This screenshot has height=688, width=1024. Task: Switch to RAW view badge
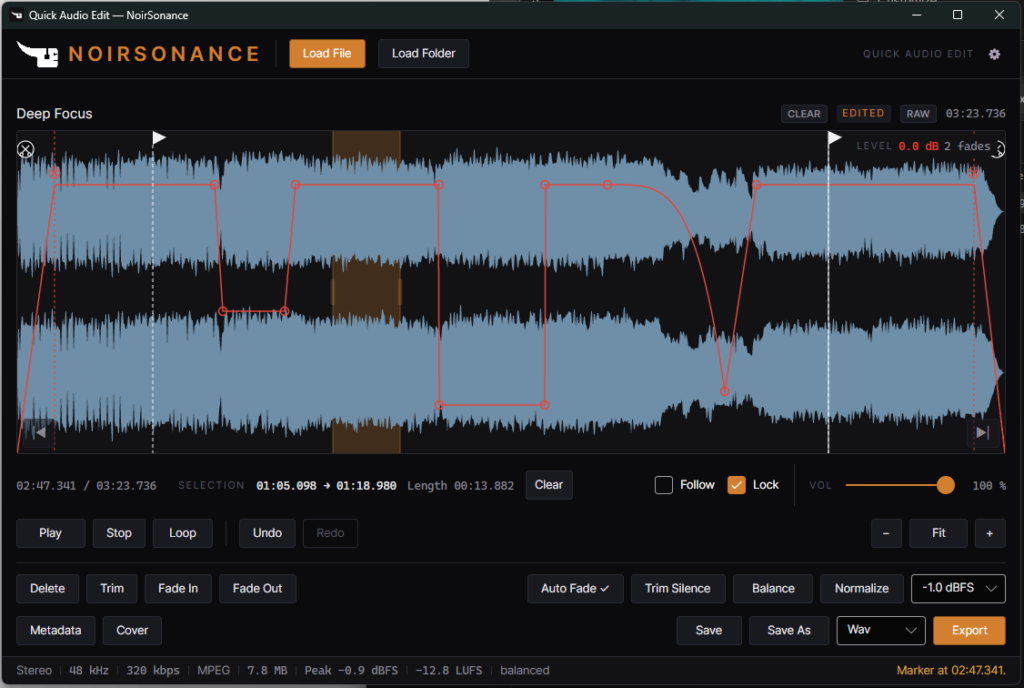(x=918, y=114)
